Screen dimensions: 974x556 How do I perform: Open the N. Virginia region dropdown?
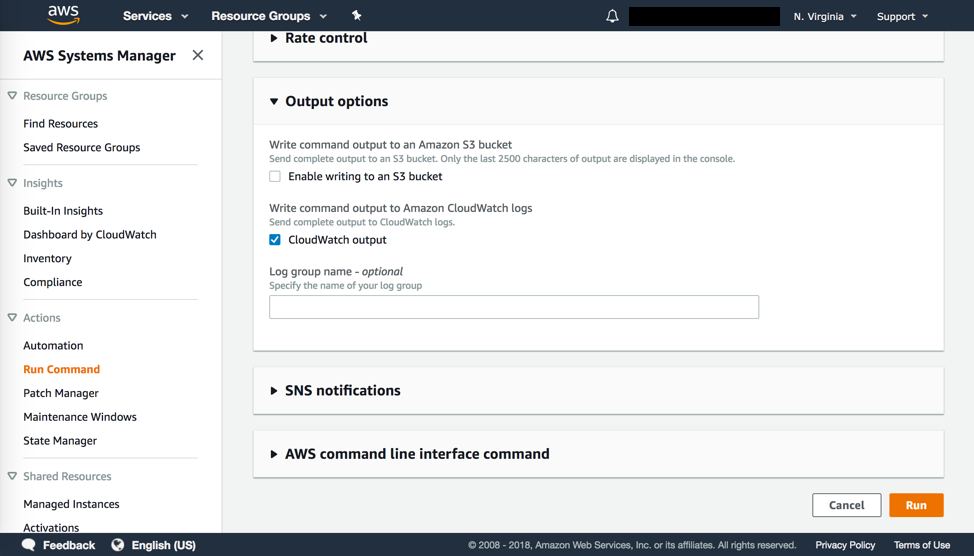pyautogui.click(x=825, y=17)
